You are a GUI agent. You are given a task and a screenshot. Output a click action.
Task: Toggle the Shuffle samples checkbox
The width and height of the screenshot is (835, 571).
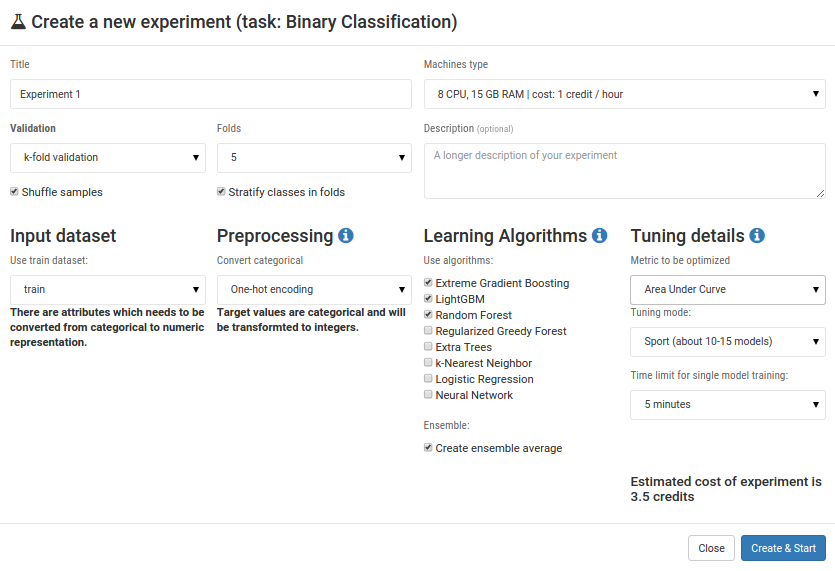[15, 192]
